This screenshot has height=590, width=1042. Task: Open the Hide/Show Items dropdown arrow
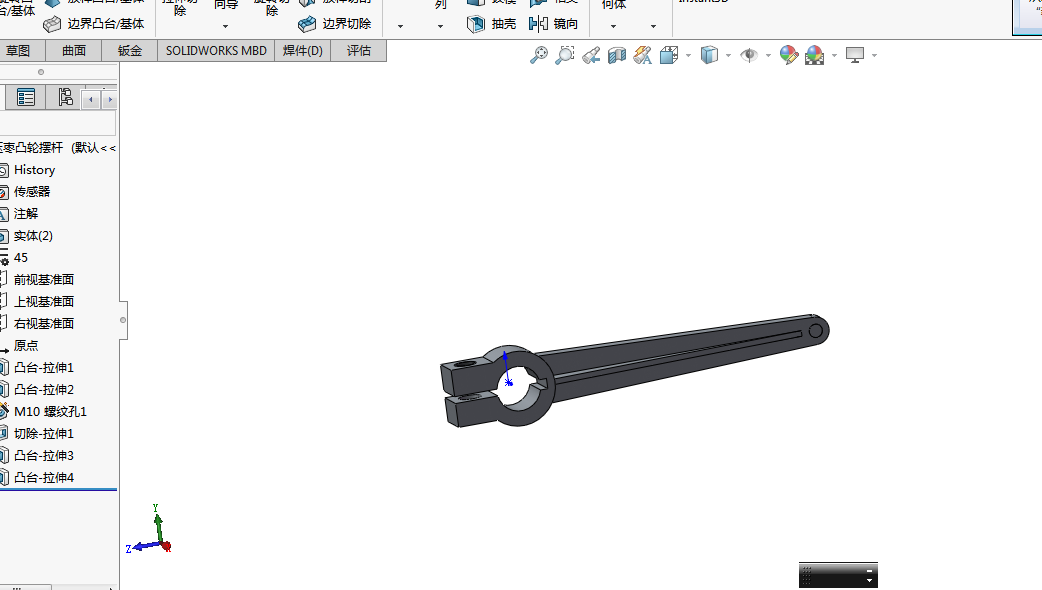click(768, 56)
